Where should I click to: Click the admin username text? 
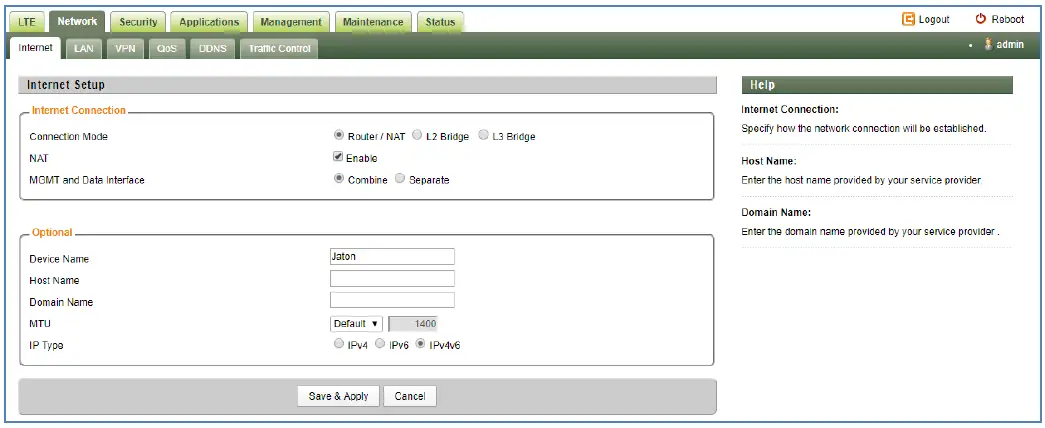coord(1010,45)
